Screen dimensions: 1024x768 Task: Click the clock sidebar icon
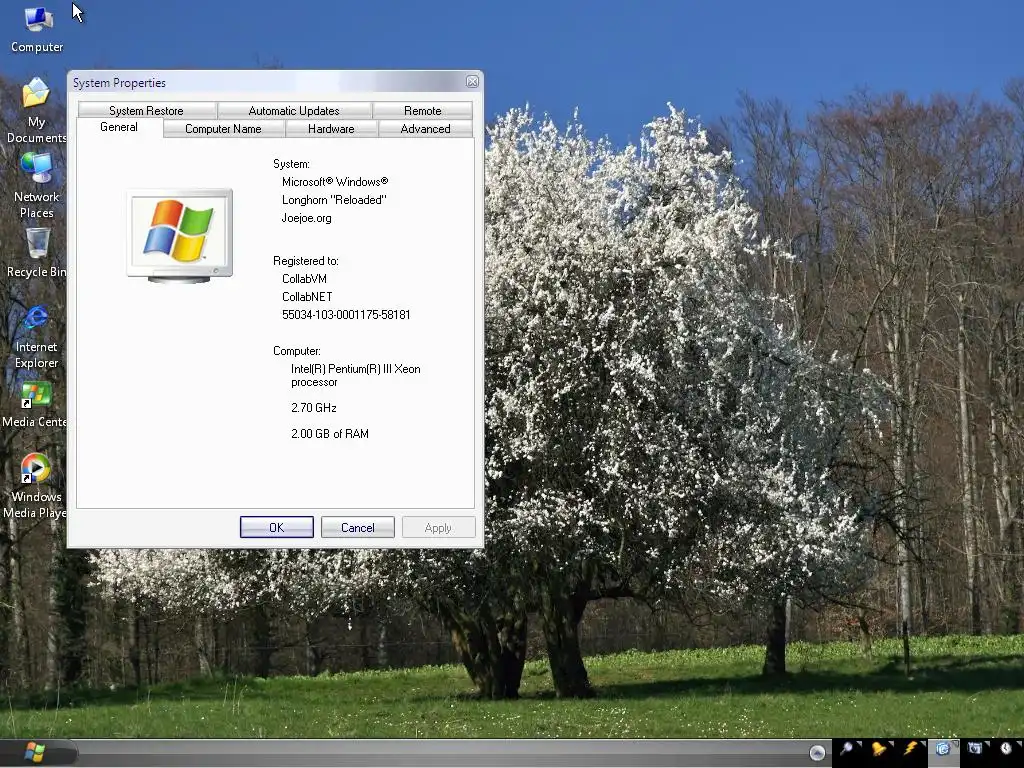[x=1006, y=748]
